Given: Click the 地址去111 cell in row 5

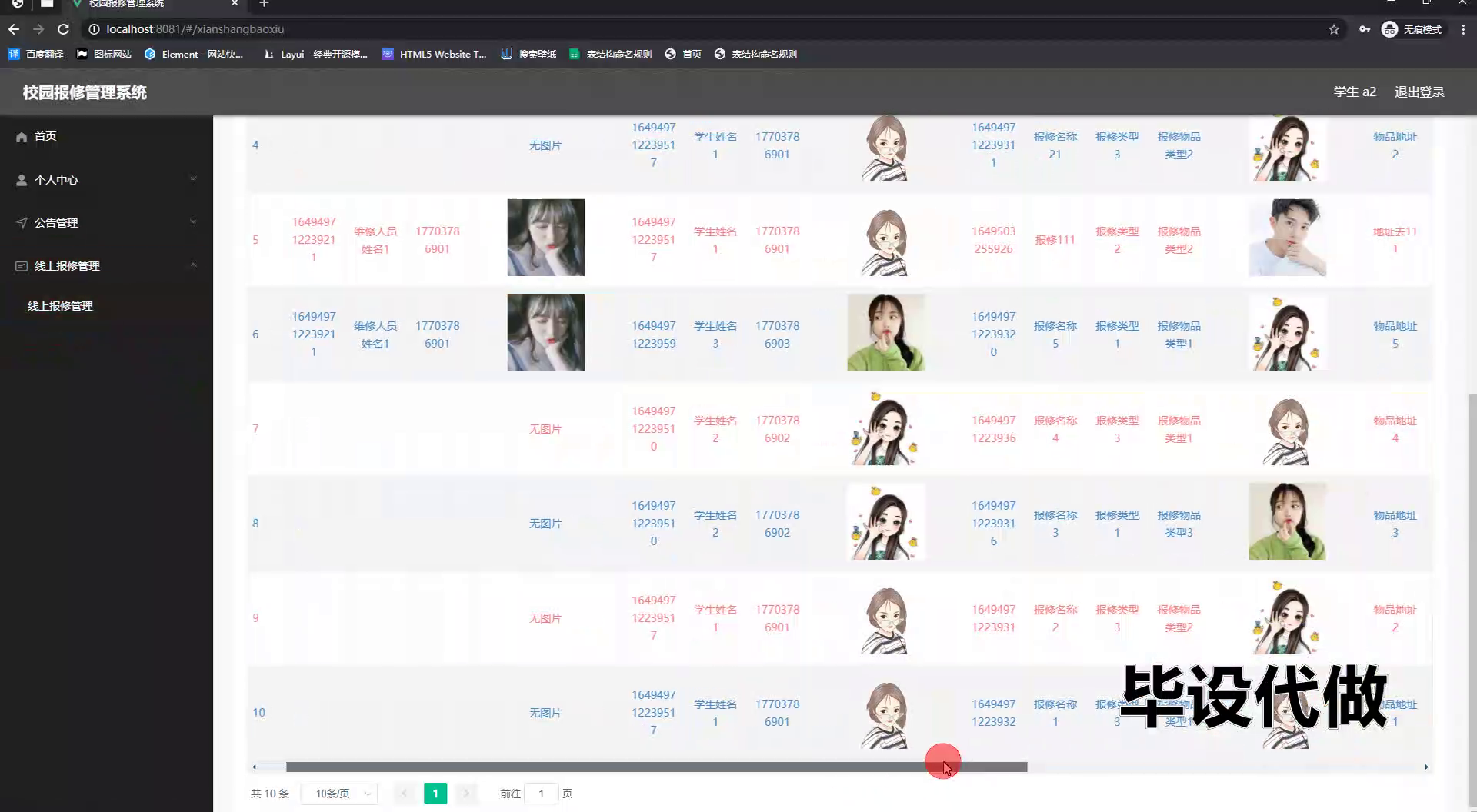Looking at the screenshot, I should coord(1395,240).
